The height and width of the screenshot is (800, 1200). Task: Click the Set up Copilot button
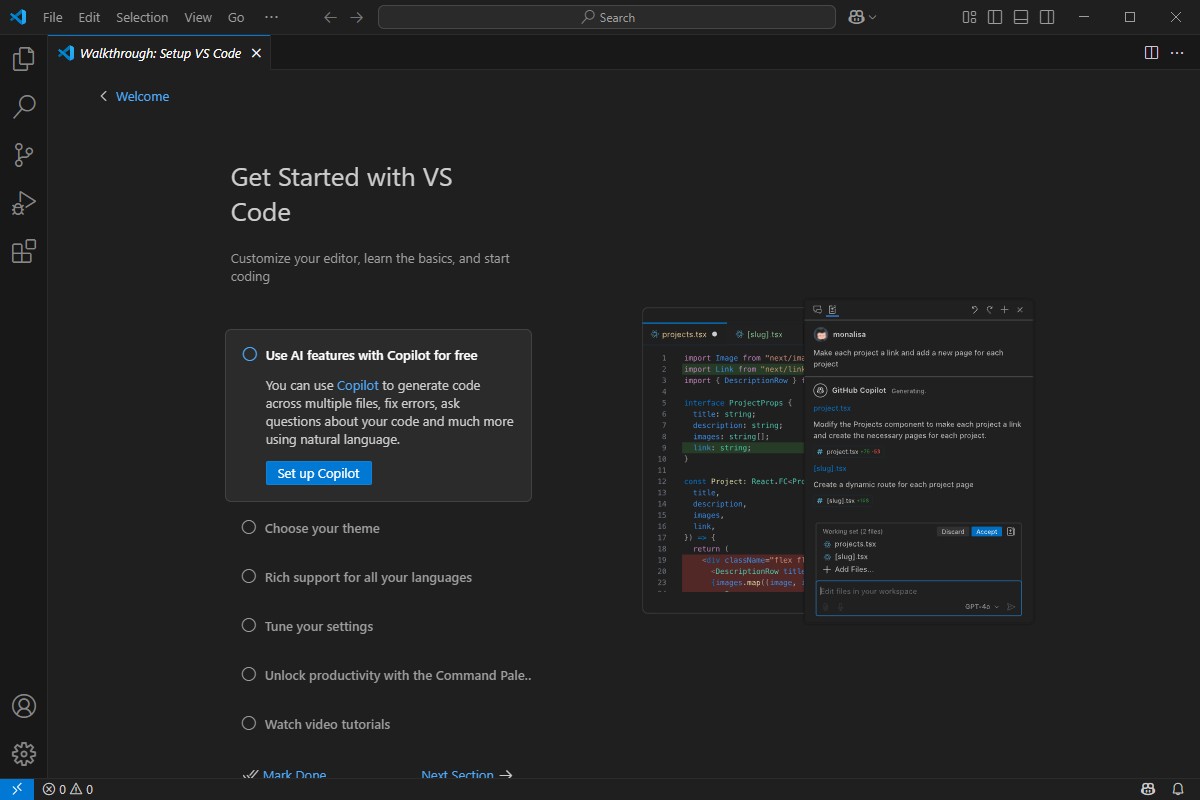[318, 473]
